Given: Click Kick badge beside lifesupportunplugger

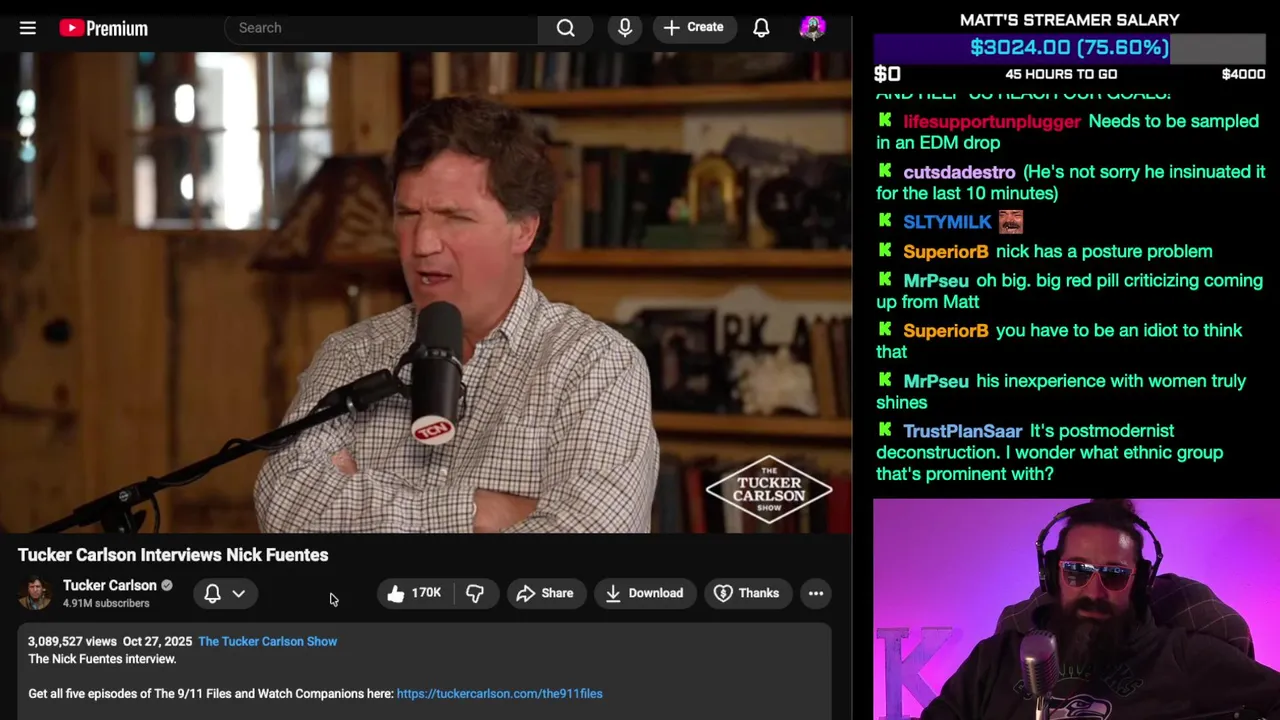Looking at the screenshot, I should coord(885,120).
